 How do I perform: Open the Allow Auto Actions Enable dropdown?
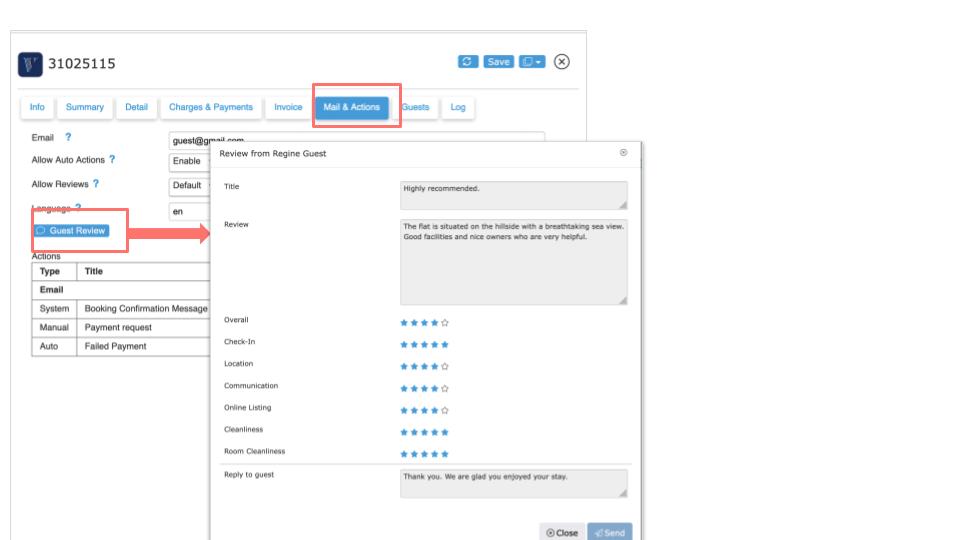coord(189,161)
